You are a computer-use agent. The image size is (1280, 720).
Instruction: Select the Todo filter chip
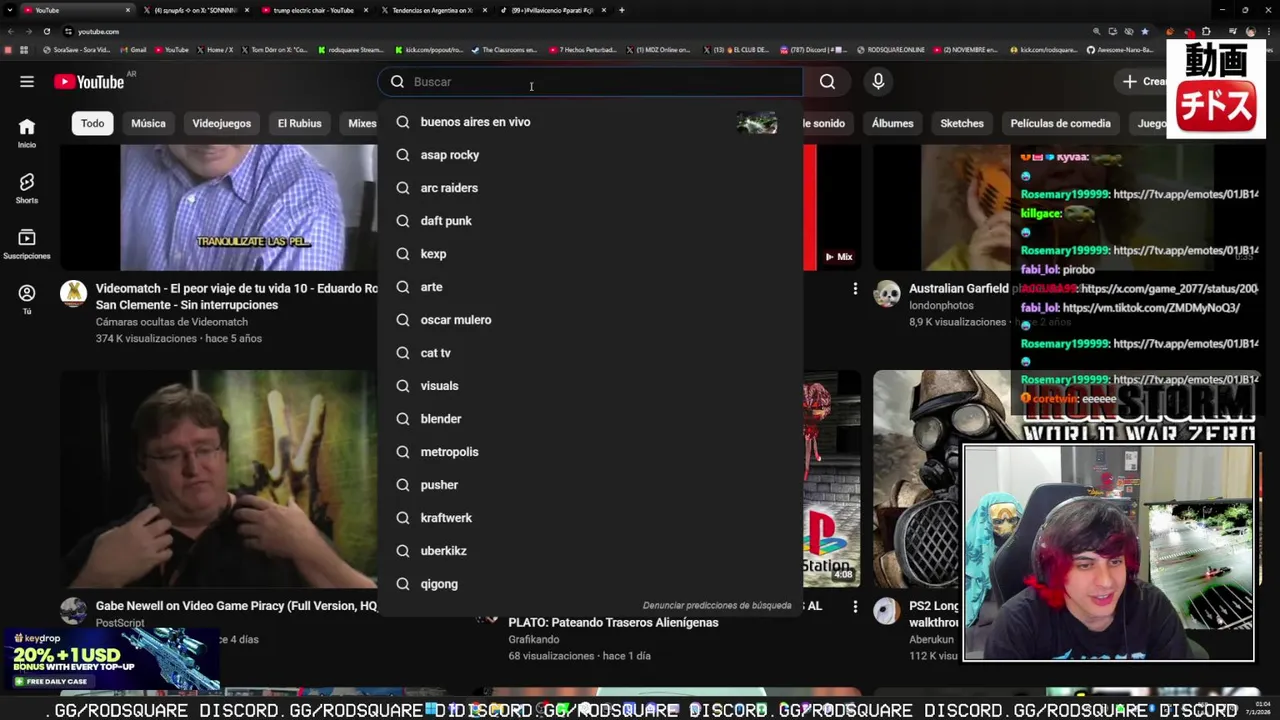tap(93, 123)
